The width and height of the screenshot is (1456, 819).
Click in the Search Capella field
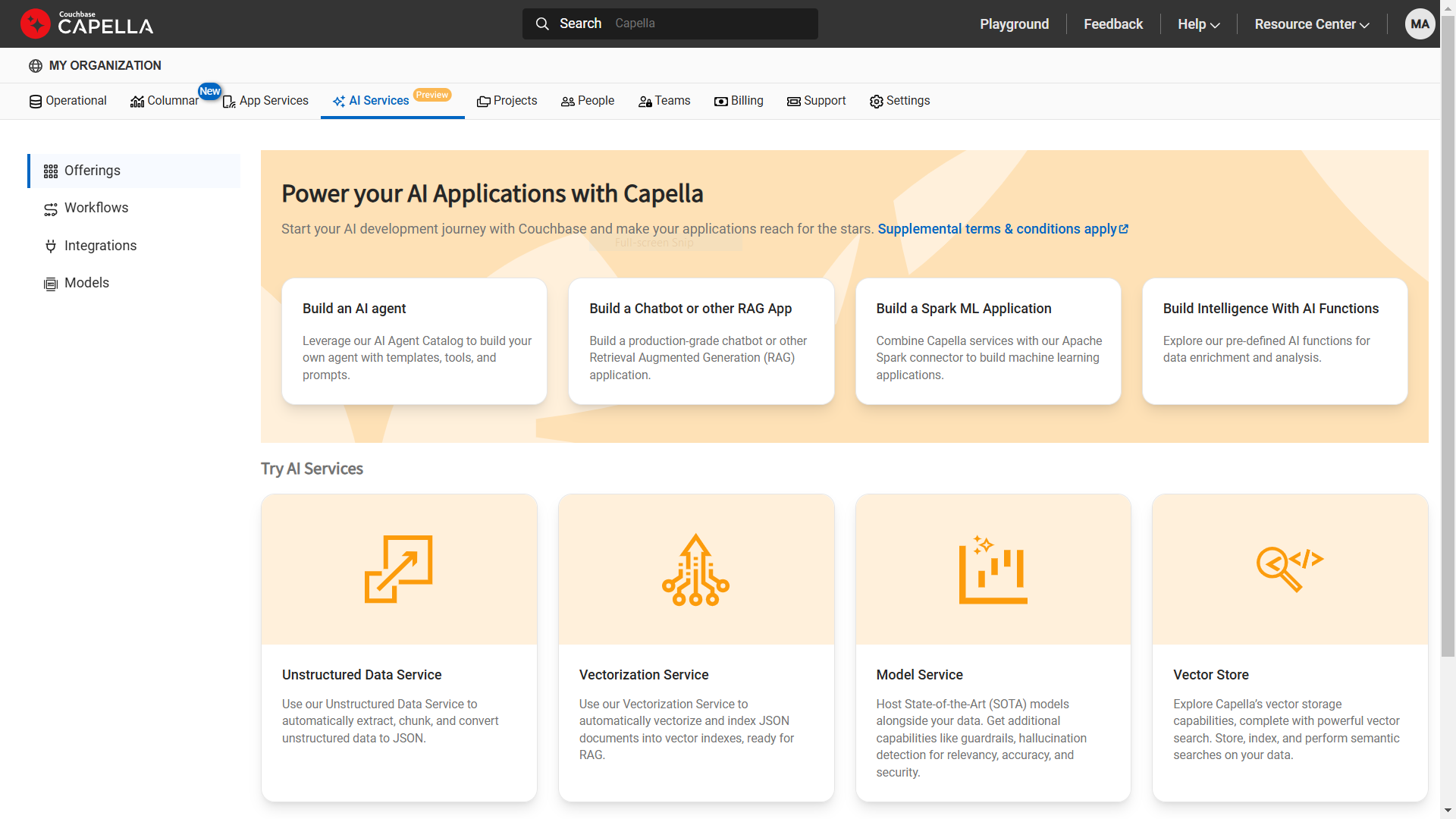(670, 24)
